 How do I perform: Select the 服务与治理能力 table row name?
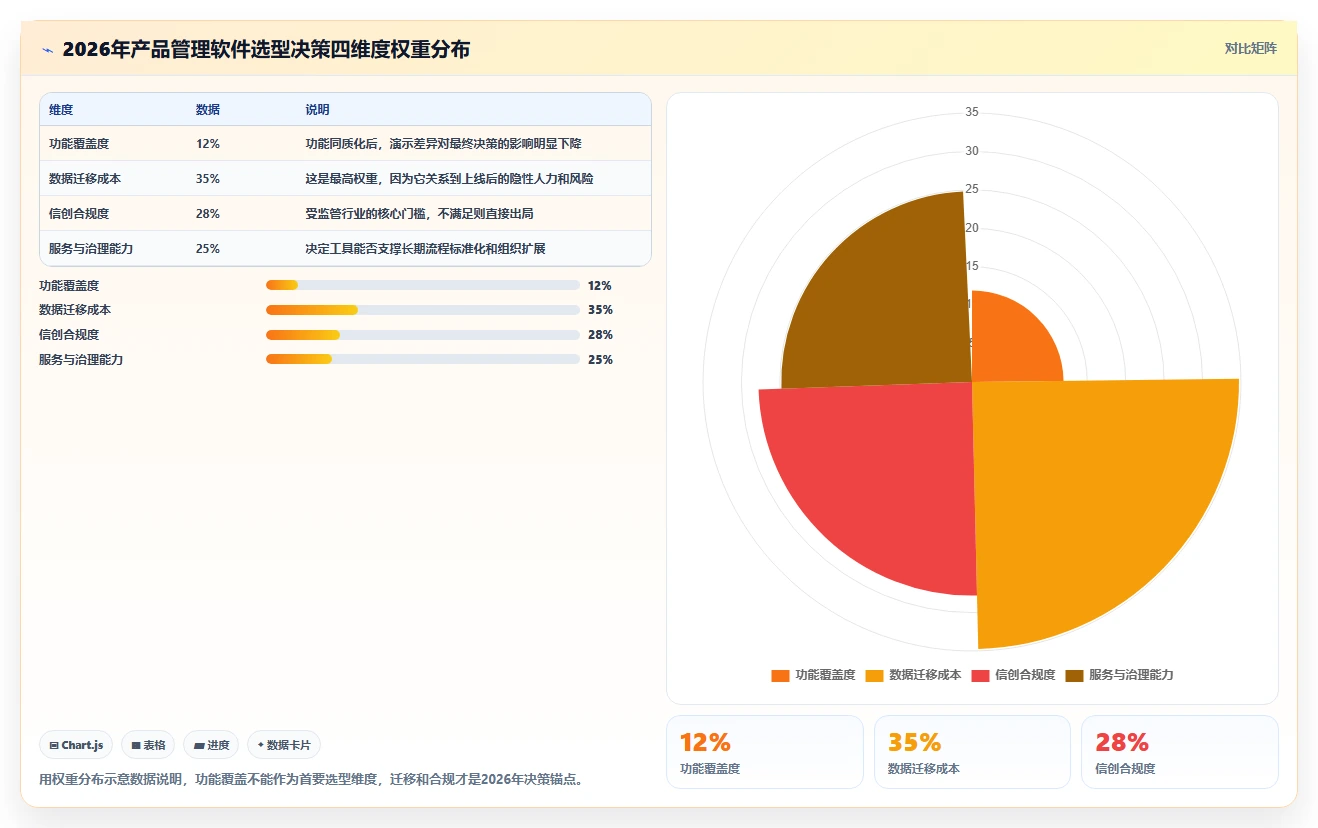[x=91, y=249]
